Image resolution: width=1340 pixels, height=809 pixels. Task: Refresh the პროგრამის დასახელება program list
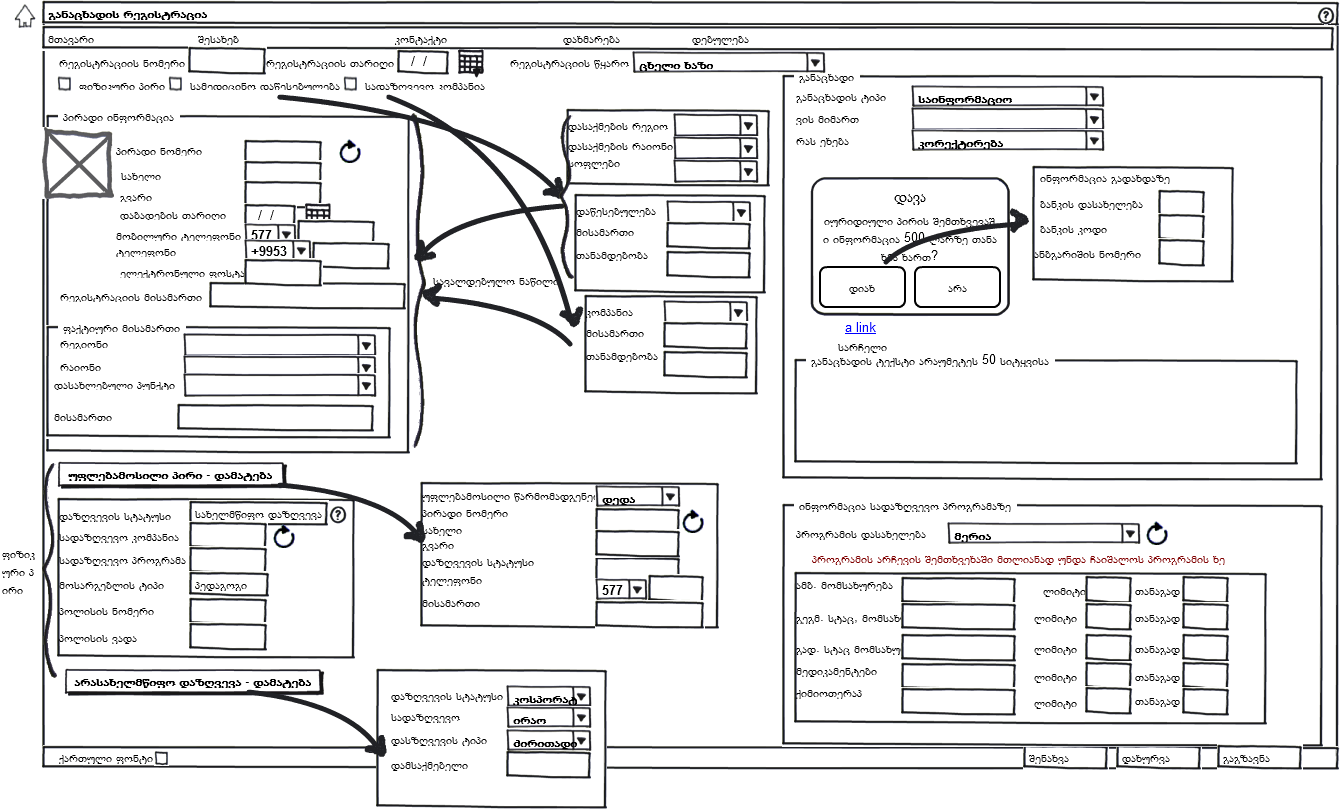coord(1157,533)
